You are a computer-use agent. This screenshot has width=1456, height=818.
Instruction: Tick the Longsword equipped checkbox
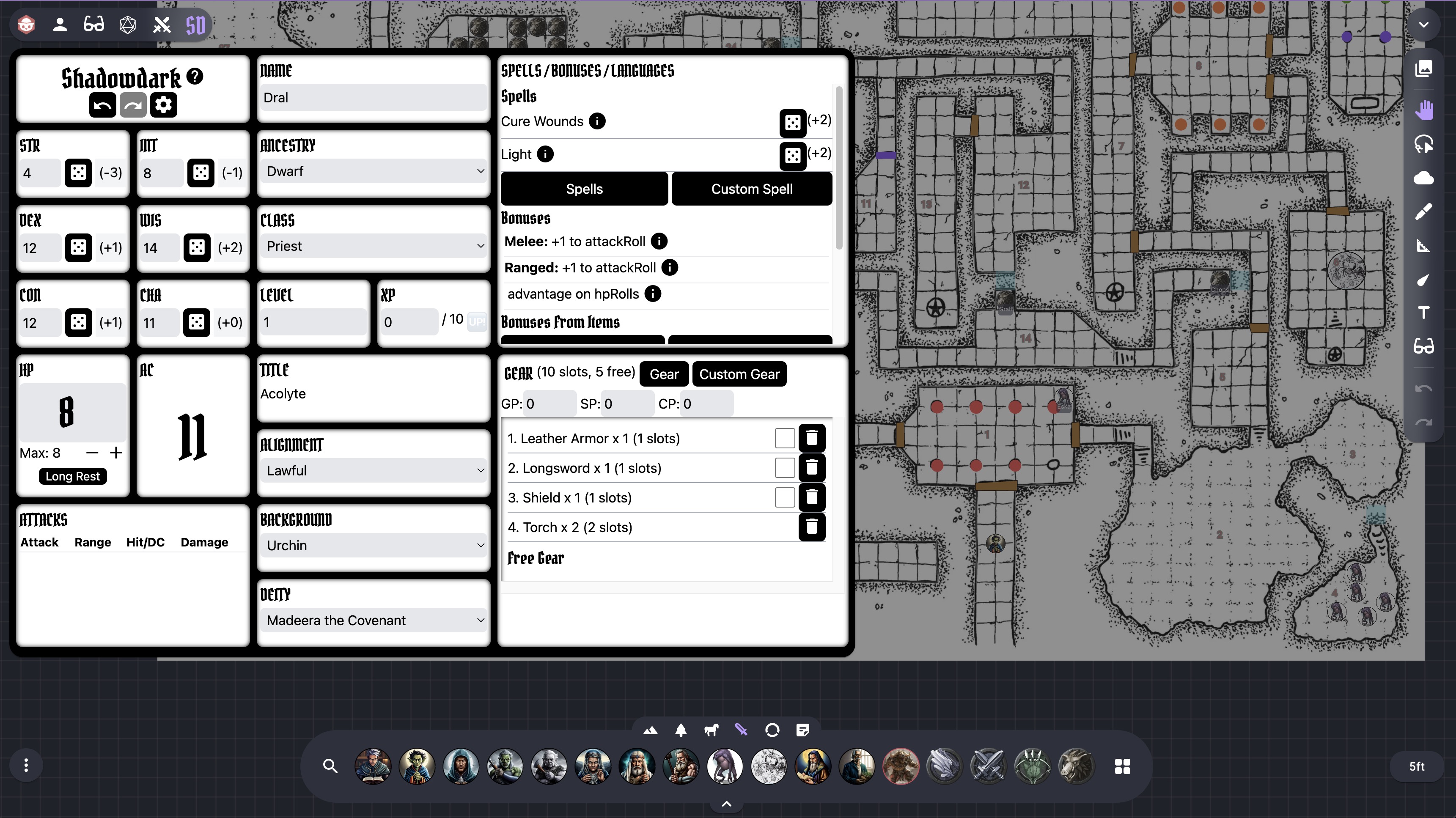(785, 467)
